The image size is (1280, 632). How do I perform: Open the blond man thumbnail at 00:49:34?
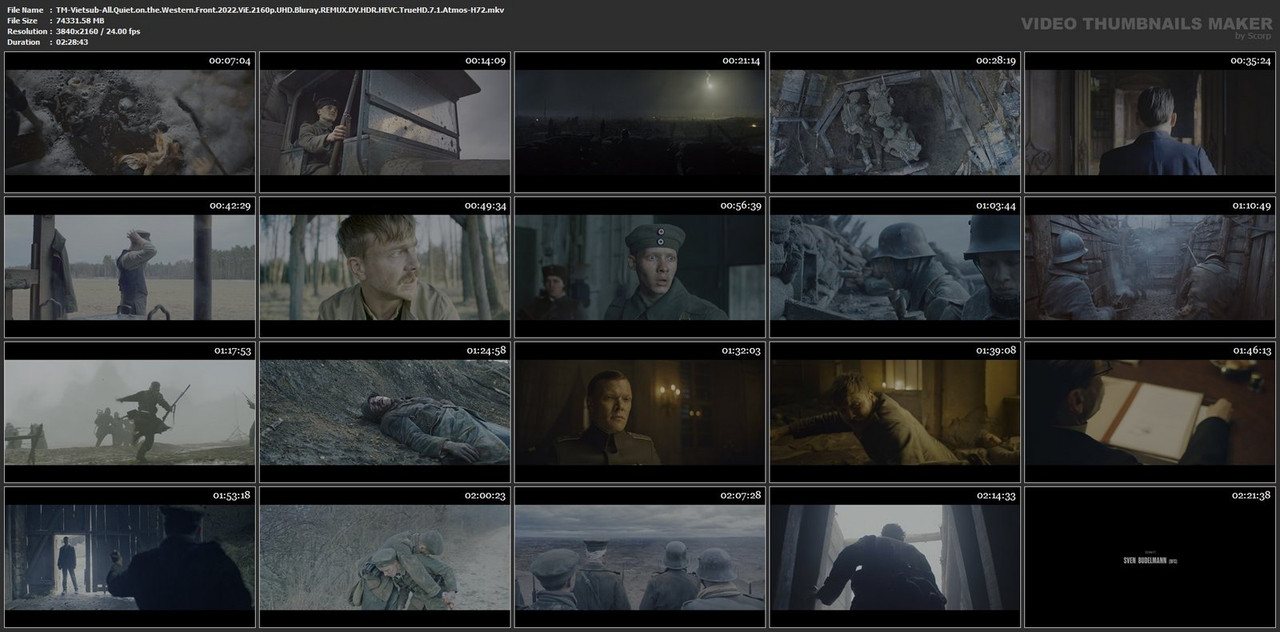pyautogui.click(x=385, y=267)
